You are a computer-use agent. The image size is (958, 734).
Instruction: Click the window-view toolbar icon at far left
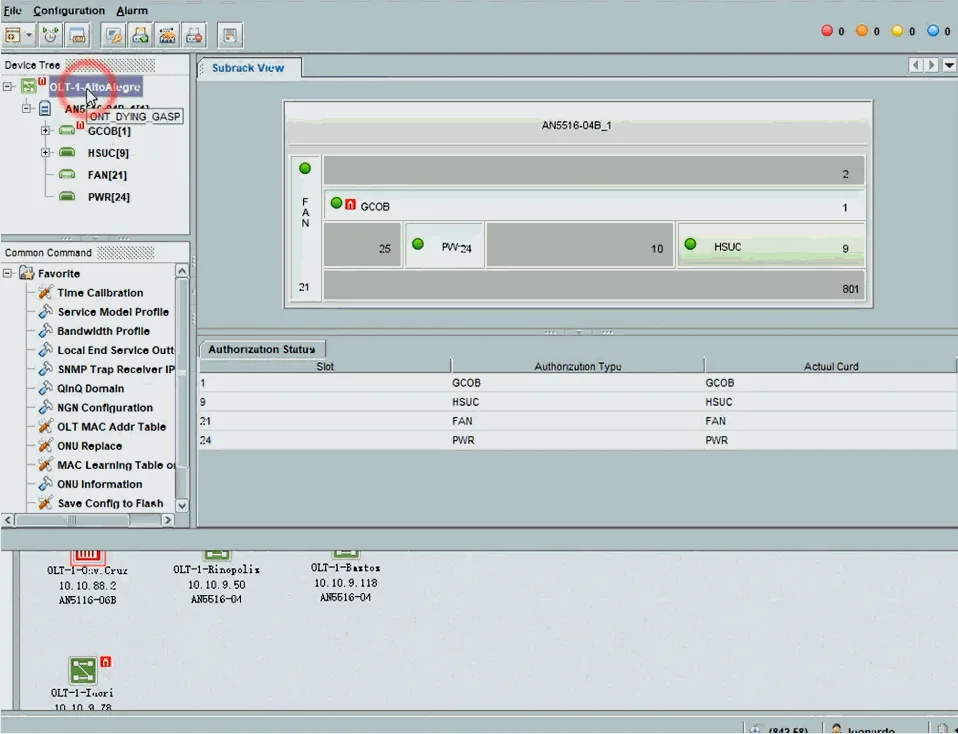click(12, 35)
